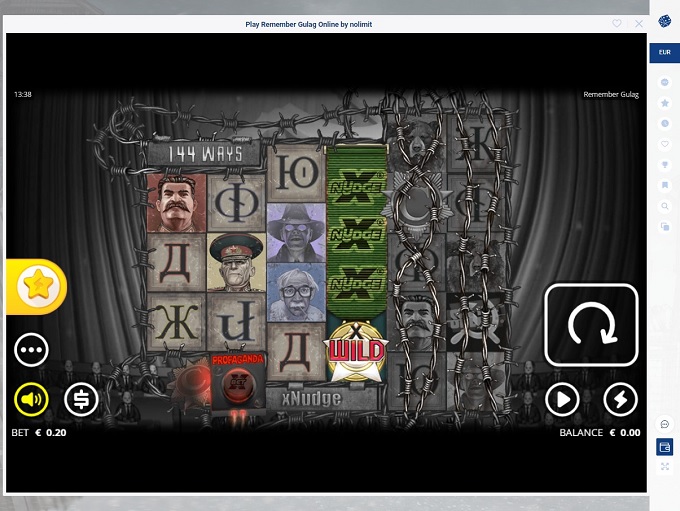Click the bookmark icon in right sidebar
Screen dimensions: 680x511
click(x=665, y=185)
